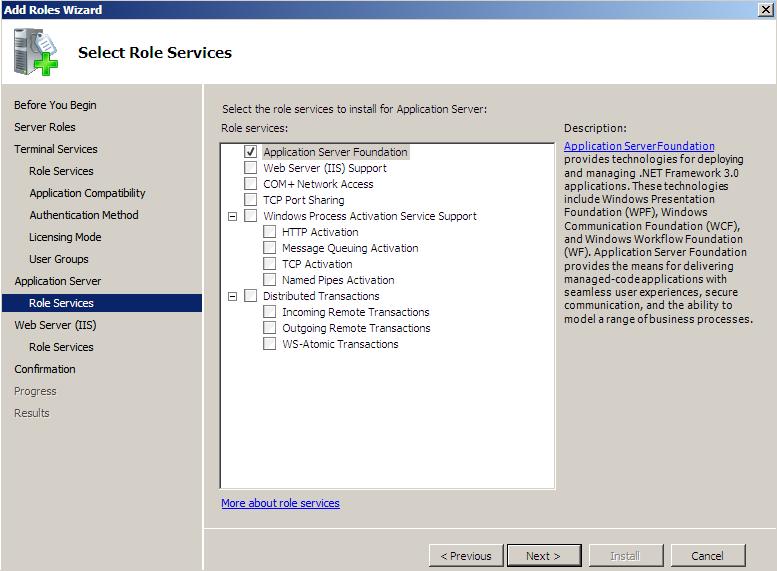Tick TCP Port Sharing checkbox
Viewport: 777px width, 571px height.
[x=251, y=200]
